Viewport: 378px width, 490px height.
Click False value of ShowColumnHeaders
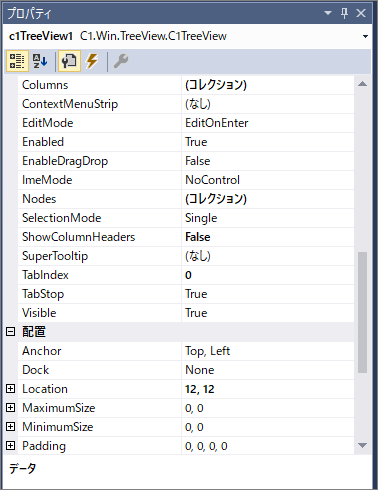[198, 237]
